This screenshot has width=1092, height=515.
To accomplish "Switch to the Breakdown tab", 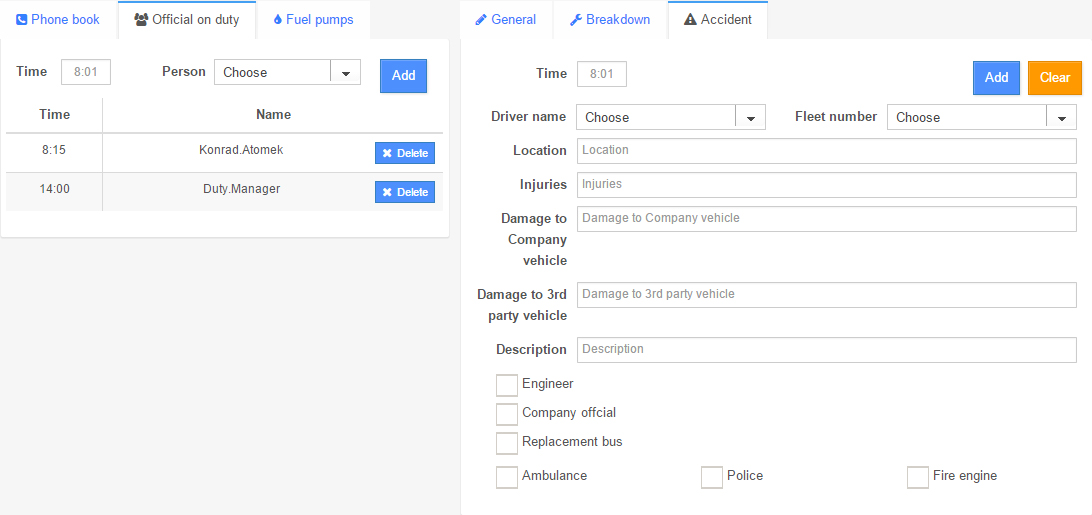I will point(610,19).
